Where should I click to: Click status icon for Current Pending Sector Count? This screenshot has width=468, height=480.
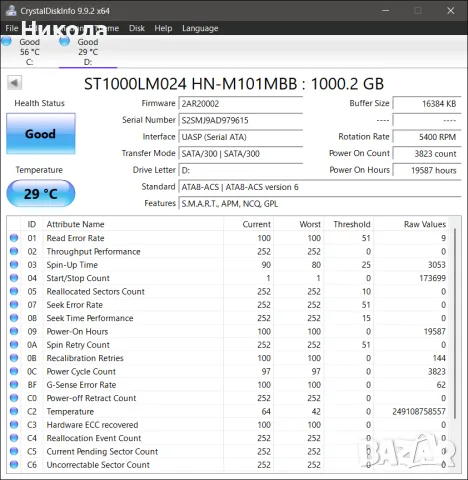coord(14,451)
